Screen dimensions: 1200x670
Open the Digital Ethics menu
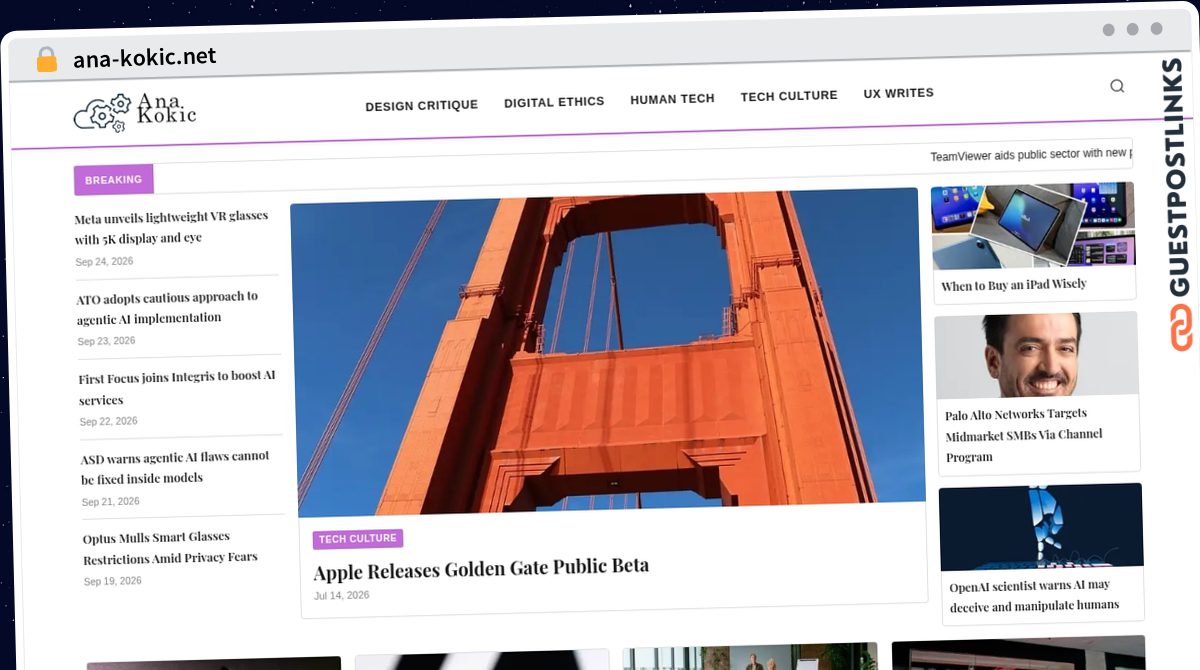[x=554, y=102]
